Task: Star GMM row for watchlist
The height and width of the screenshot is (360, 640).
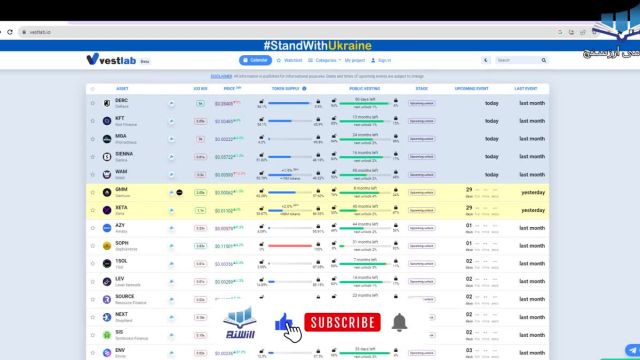Action: 93,192
